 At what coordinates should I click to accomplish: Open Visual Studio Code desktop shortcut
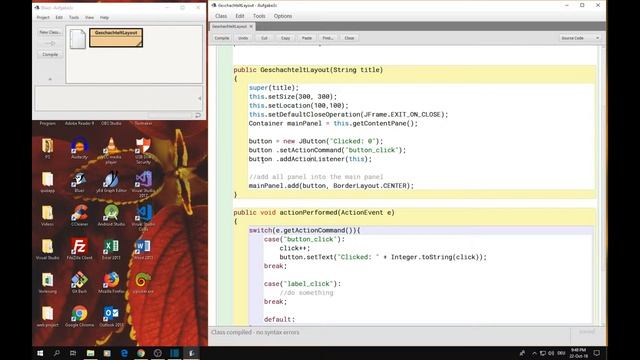[143, 218]
